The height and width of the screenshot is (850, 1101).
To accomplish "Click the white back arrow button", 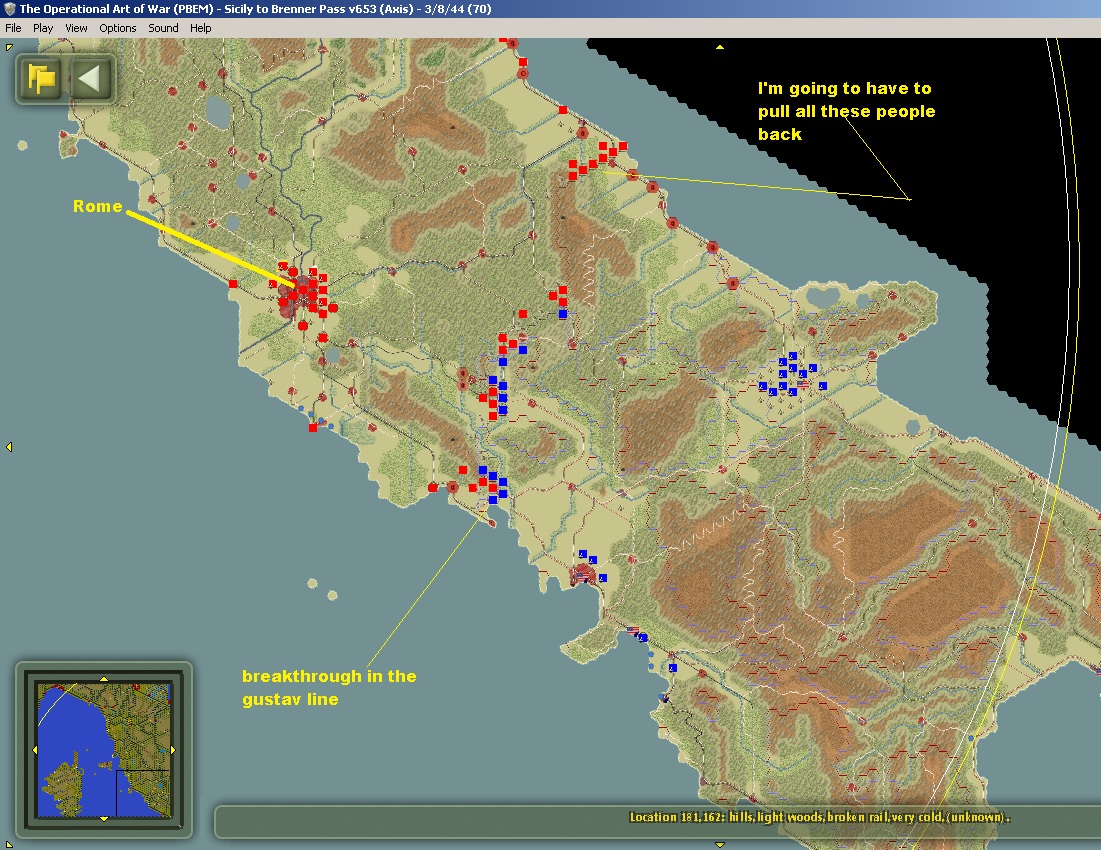I will point(89,79).
